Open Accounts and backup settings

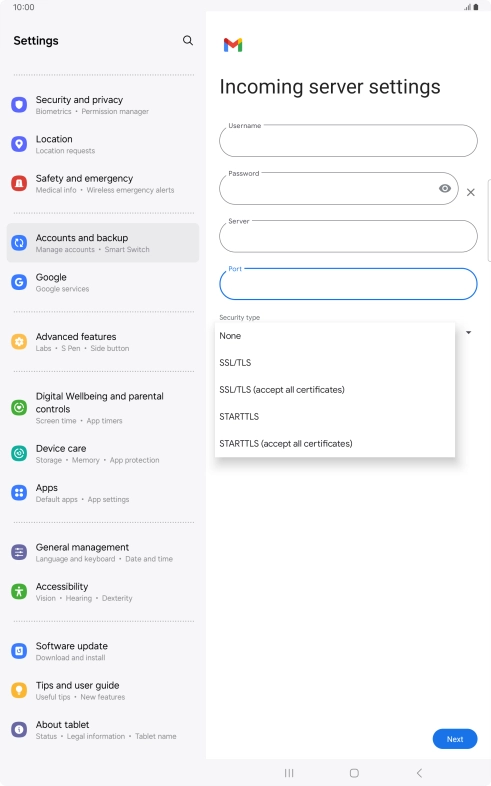click(x=103, y=243)
